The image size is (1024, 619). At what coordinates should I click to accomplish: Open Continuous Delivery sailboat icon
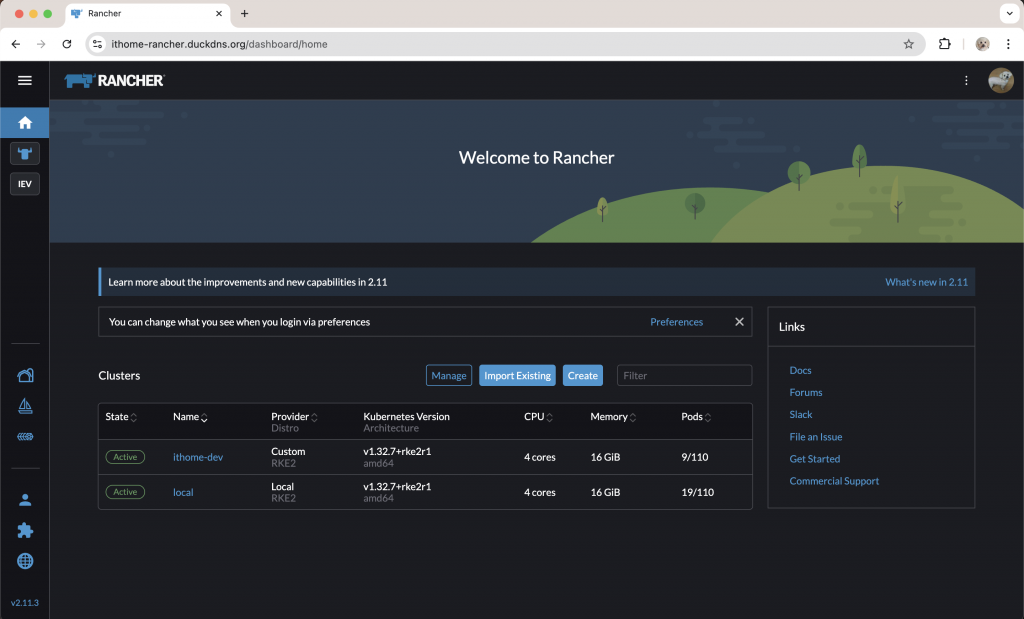coord(25,405)
